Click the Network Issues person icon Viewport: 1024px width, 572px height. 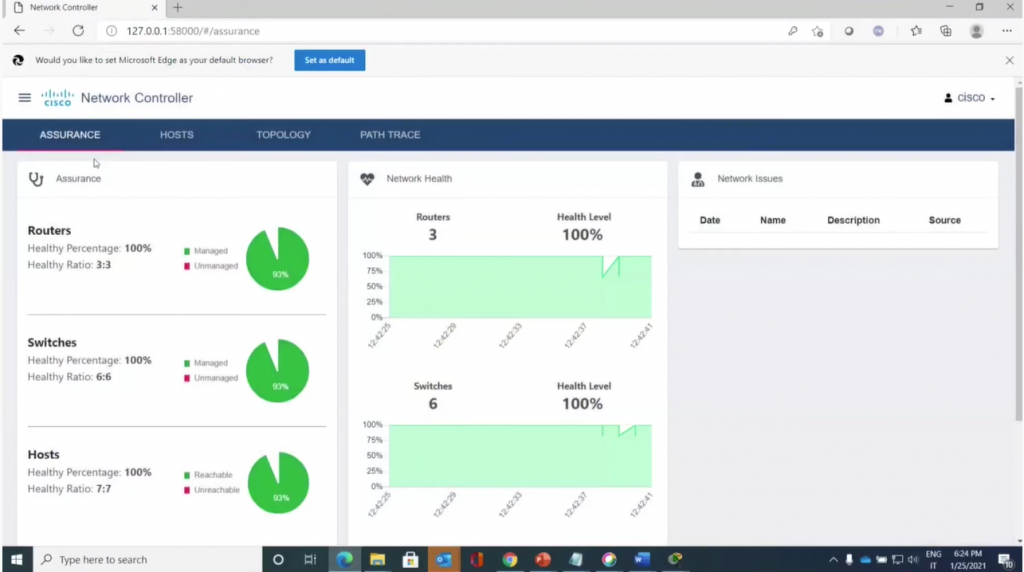click(x=697, y=179)
